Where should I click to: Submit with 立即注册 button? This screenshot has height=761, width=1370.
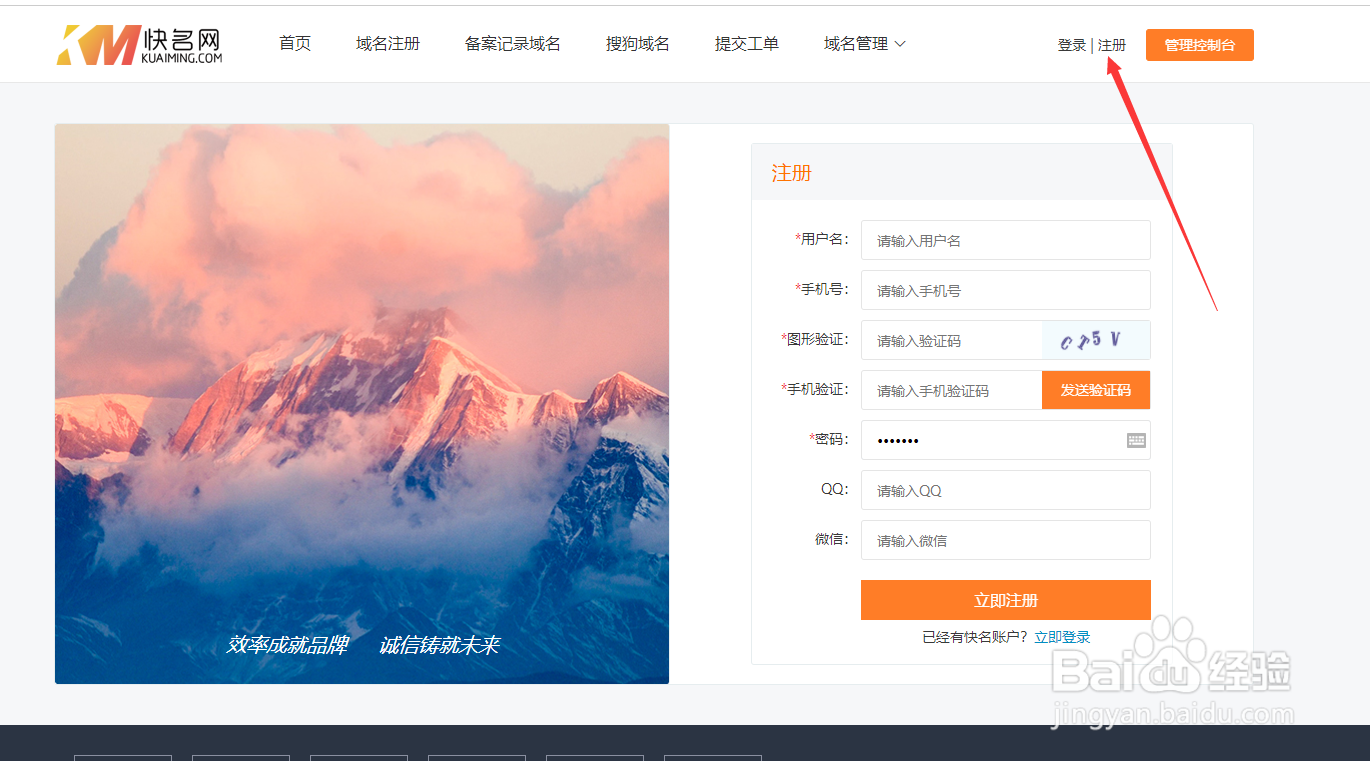(1006, 600)
